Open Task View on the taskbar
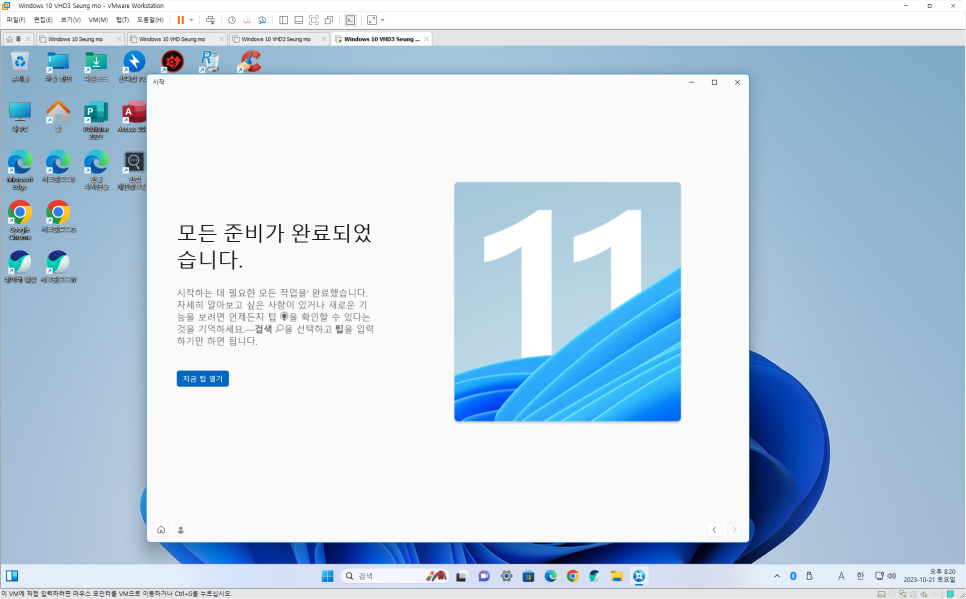966x599 pixels. (x=461, y=576)
